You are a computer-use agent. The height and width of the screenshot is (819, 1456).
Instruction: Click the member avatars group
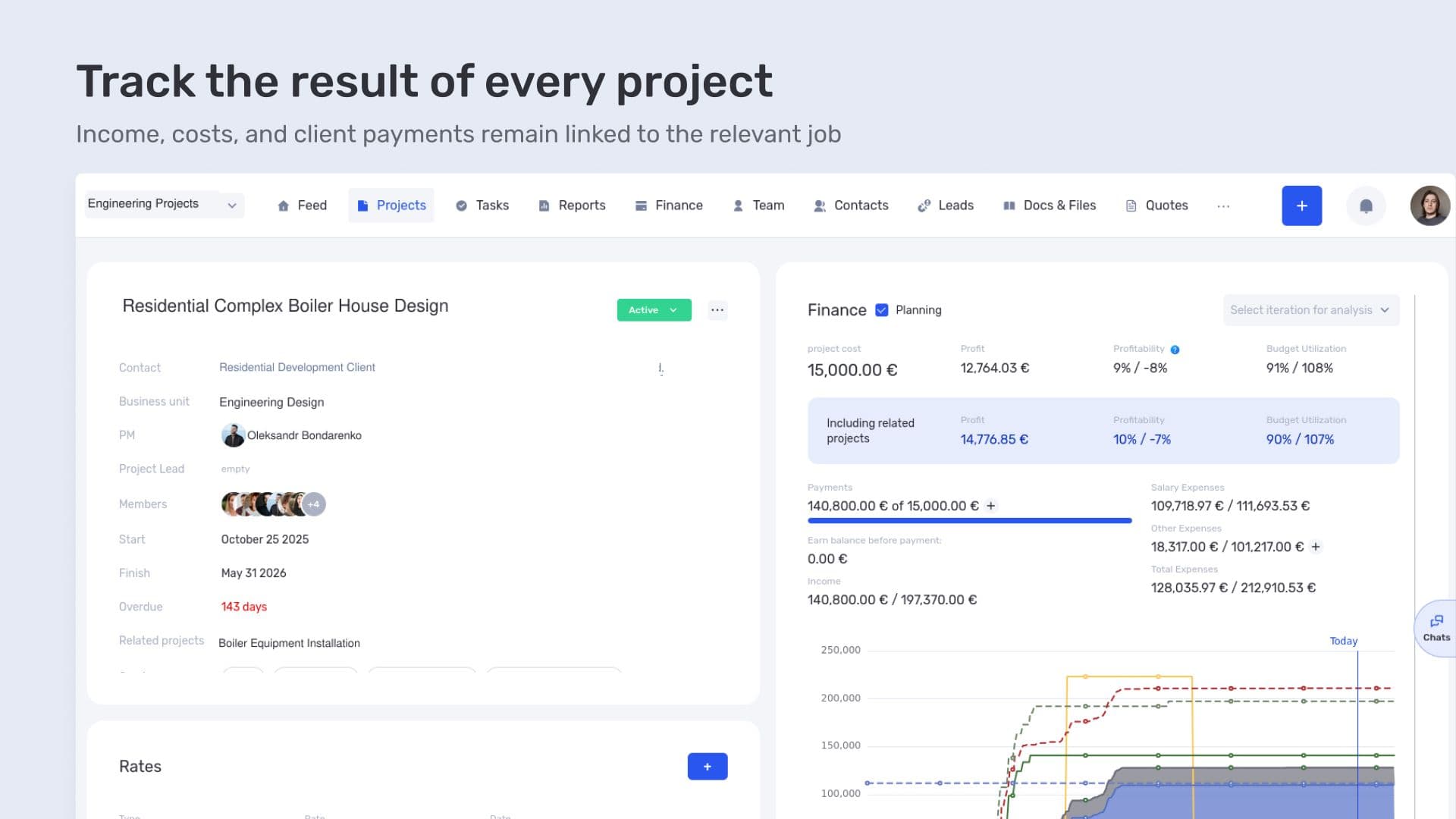273,504
